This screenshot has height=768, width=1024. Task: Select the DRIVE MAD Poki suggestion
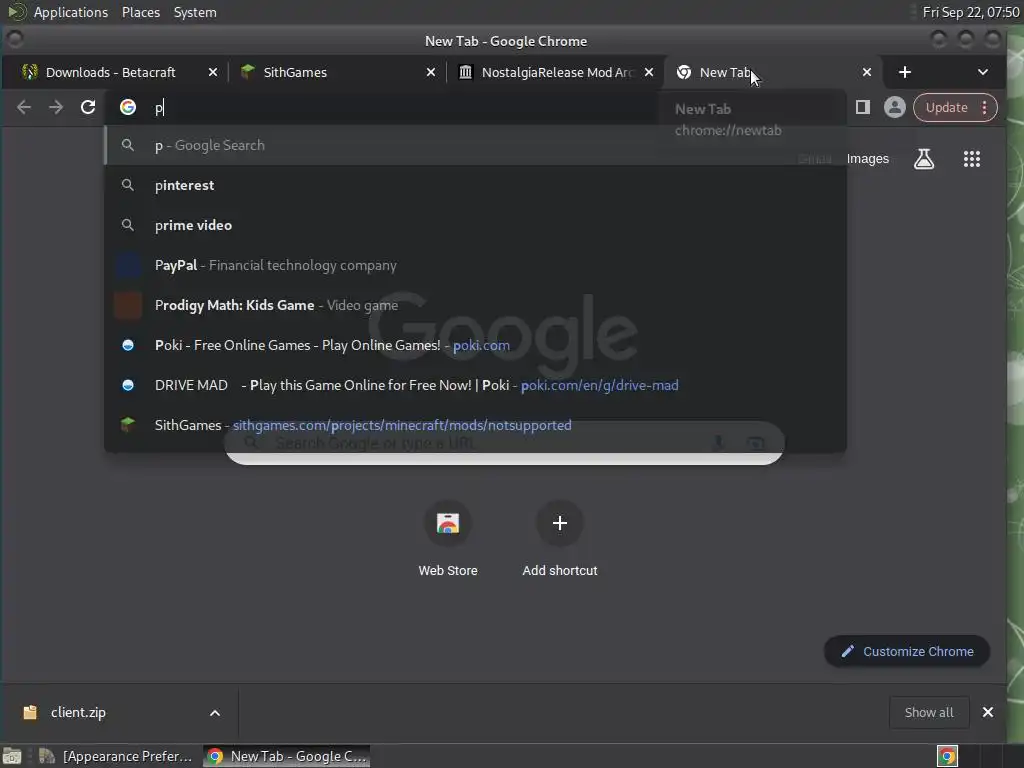point(475,385)
